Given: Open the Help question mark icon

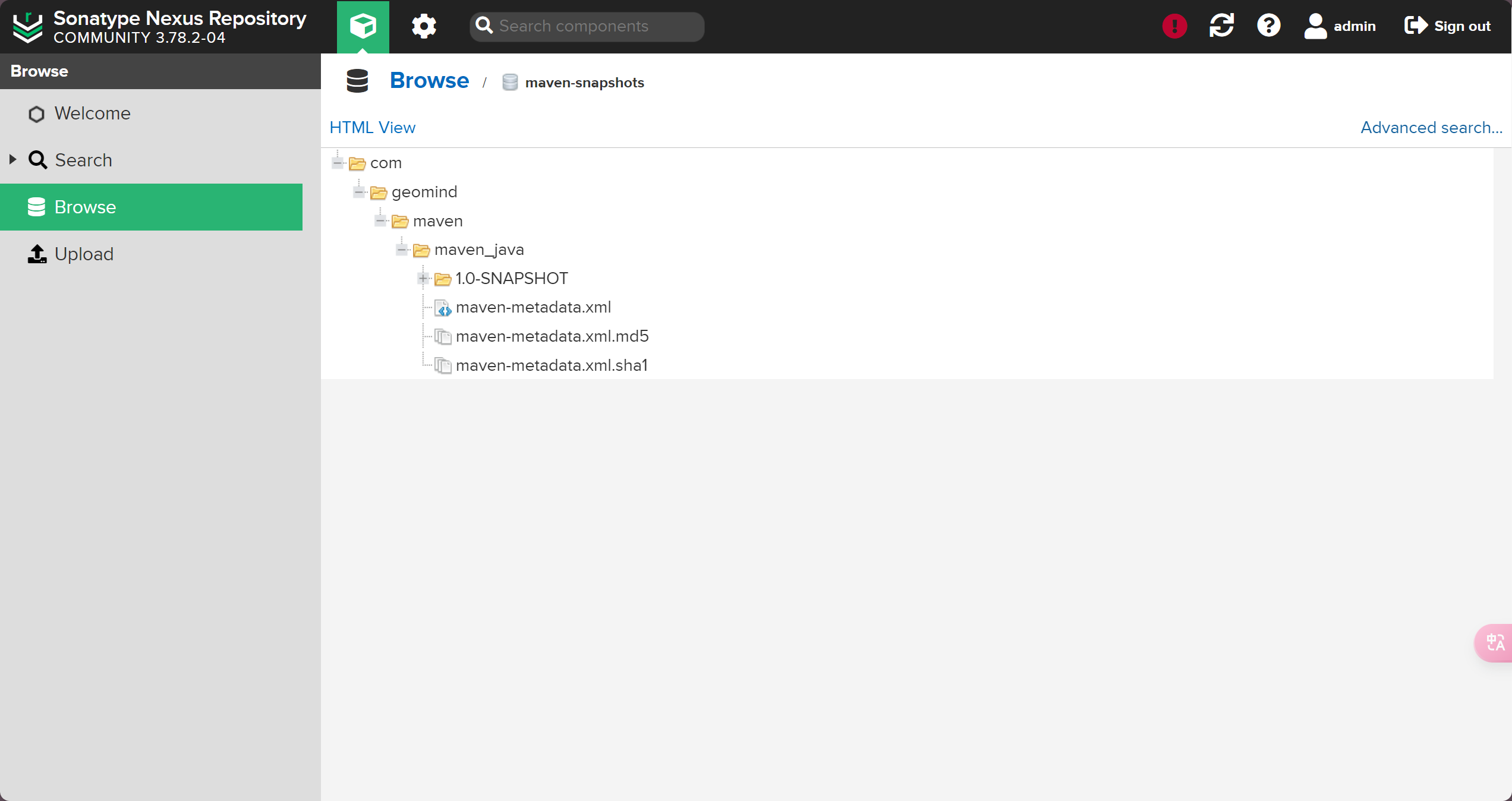Looking at the screenshot, I should (x=1268, y=26).
